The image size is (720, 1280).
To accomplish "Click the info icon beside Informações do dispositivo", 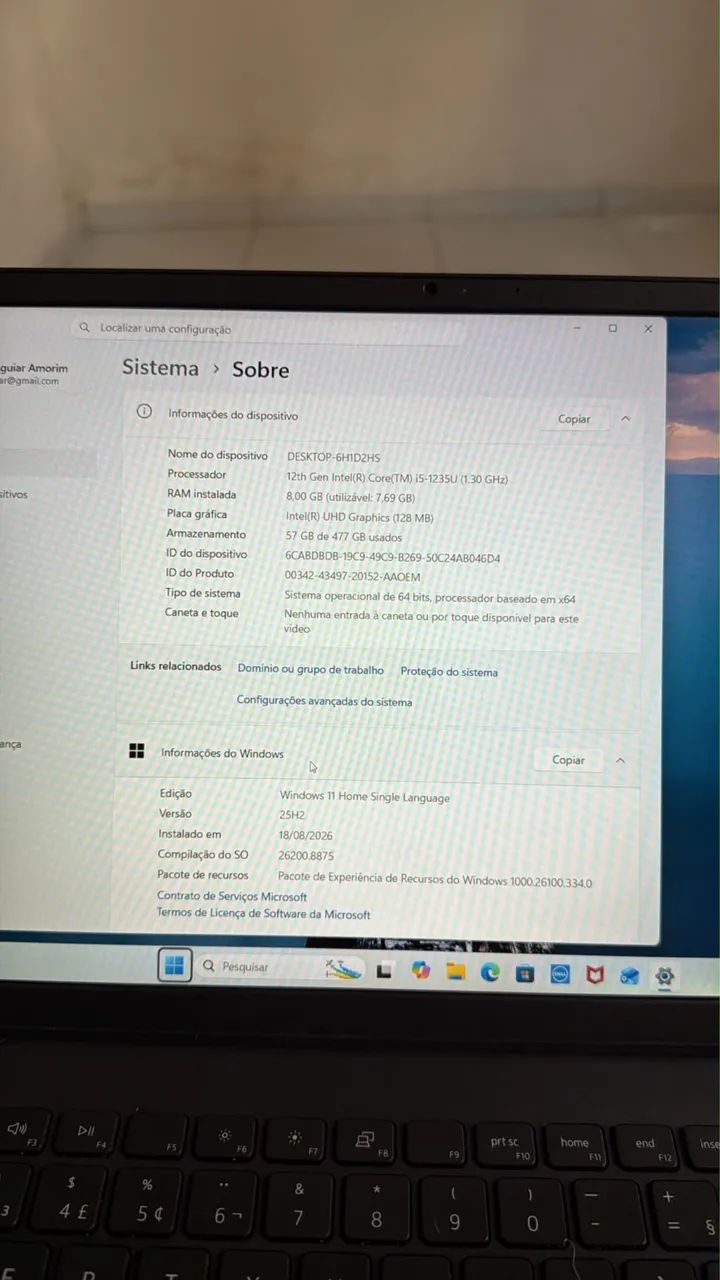I will click(x=144, y=412).
